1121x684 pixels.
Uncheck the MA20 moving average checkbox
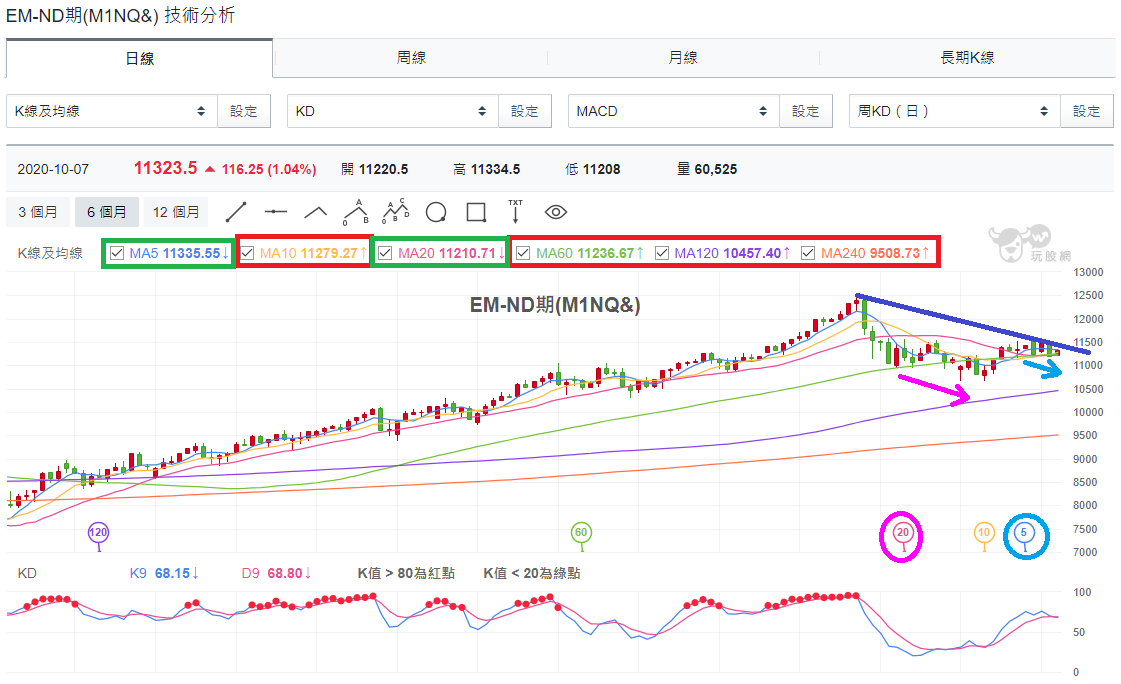point(385,253)
